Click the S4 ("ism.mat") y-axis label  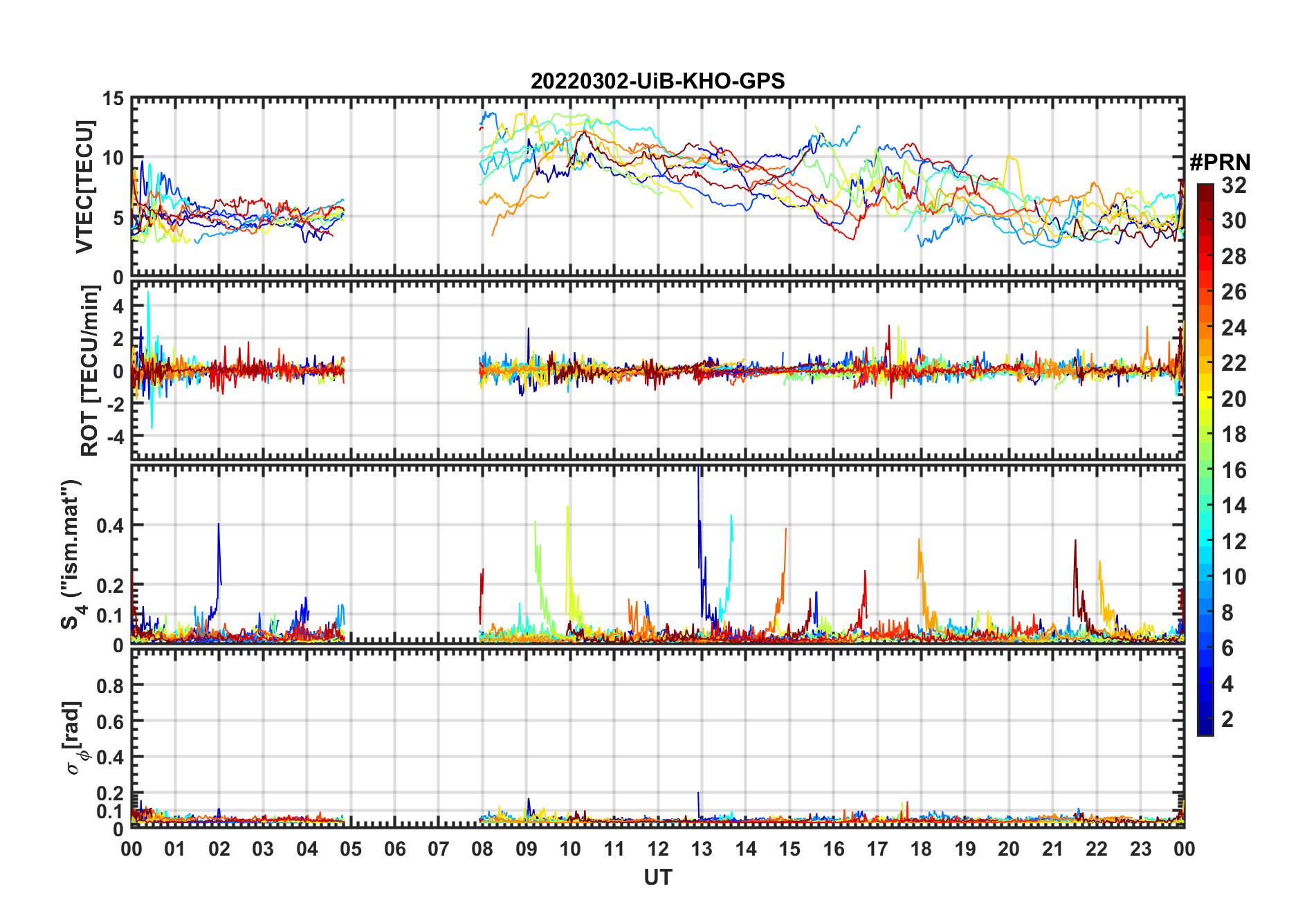[x=73, y=555]
